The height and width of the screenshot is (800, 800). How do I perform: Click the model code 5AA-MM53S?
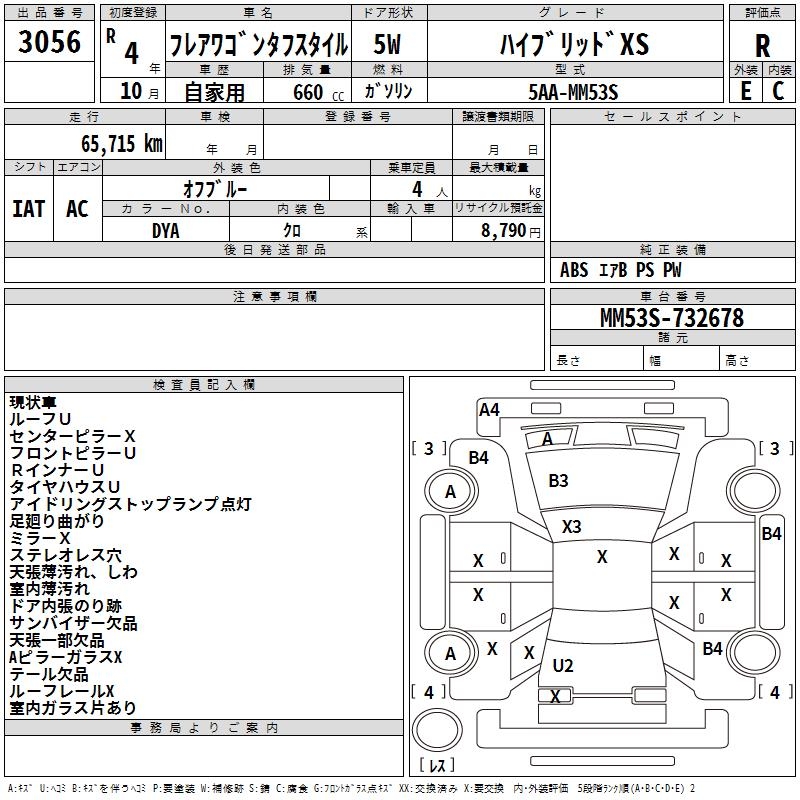coord(573,92)
